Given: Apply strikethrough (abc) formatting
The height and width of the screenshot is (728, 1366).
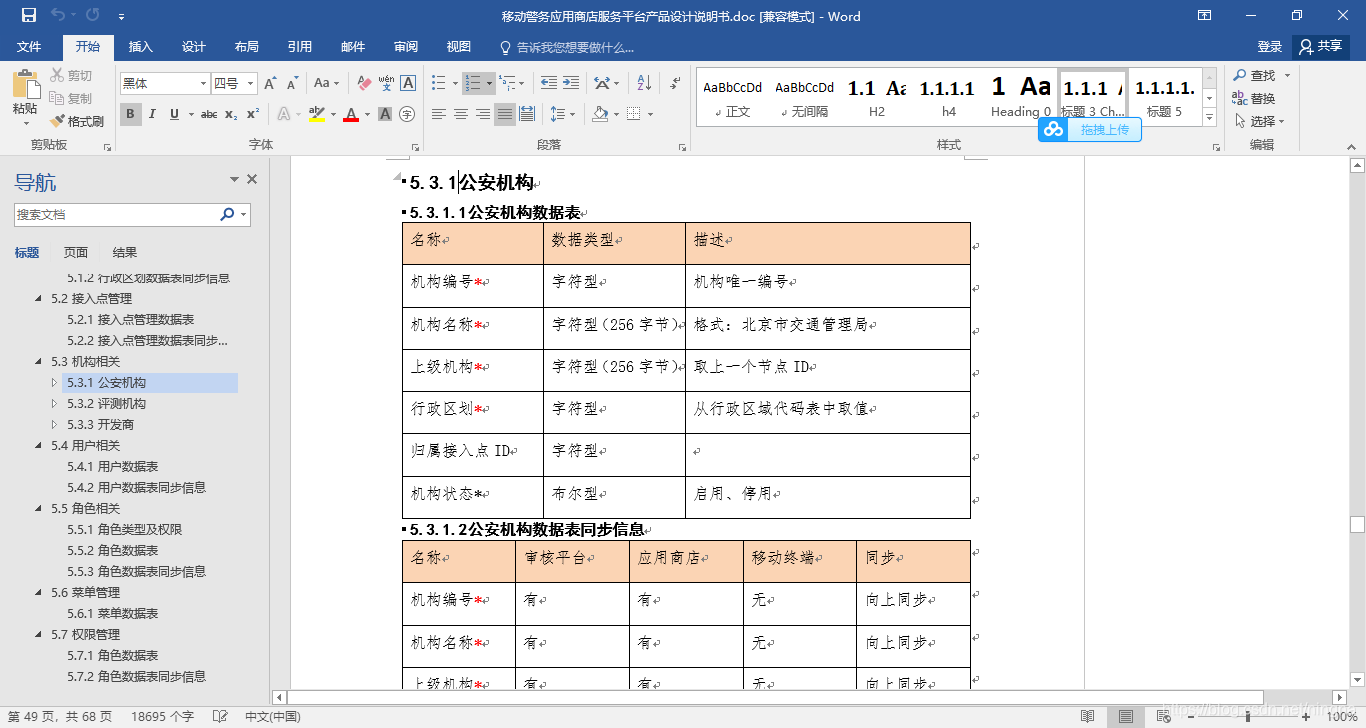Looking at the screenshot, I should pyautogui.click(x=209, y=114).
